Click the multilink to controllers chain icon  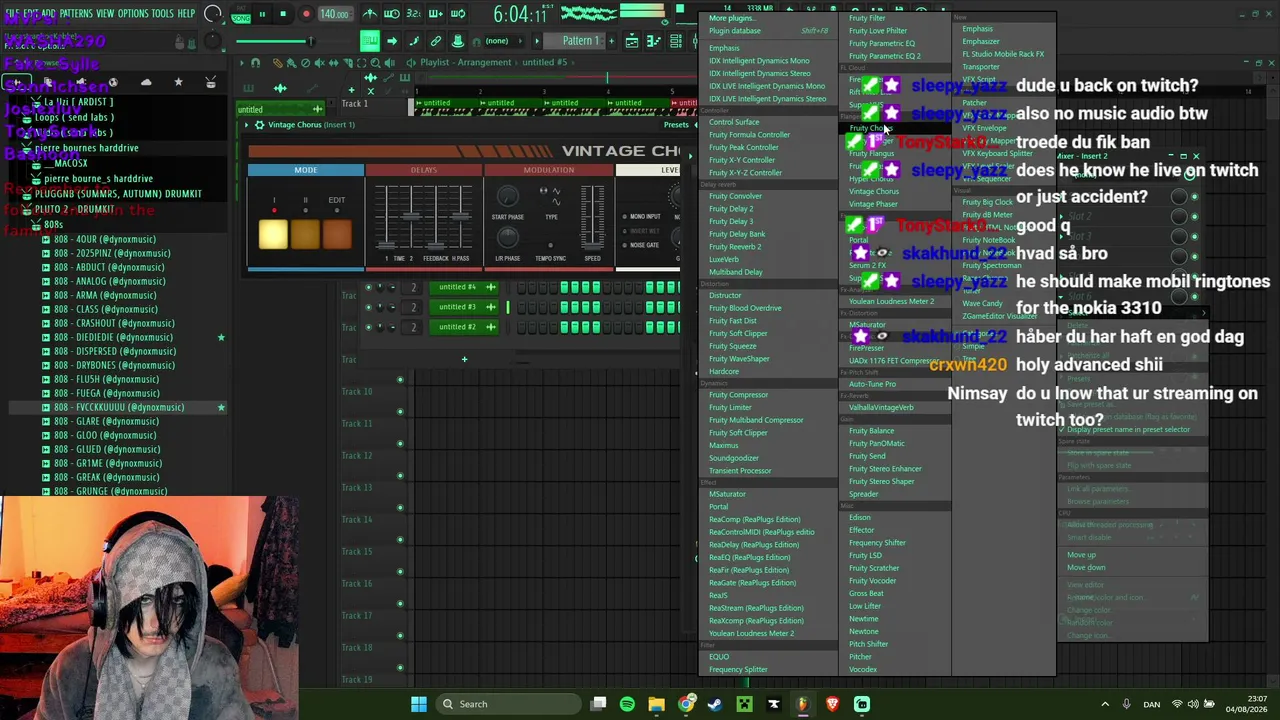(x=436, y=41)
